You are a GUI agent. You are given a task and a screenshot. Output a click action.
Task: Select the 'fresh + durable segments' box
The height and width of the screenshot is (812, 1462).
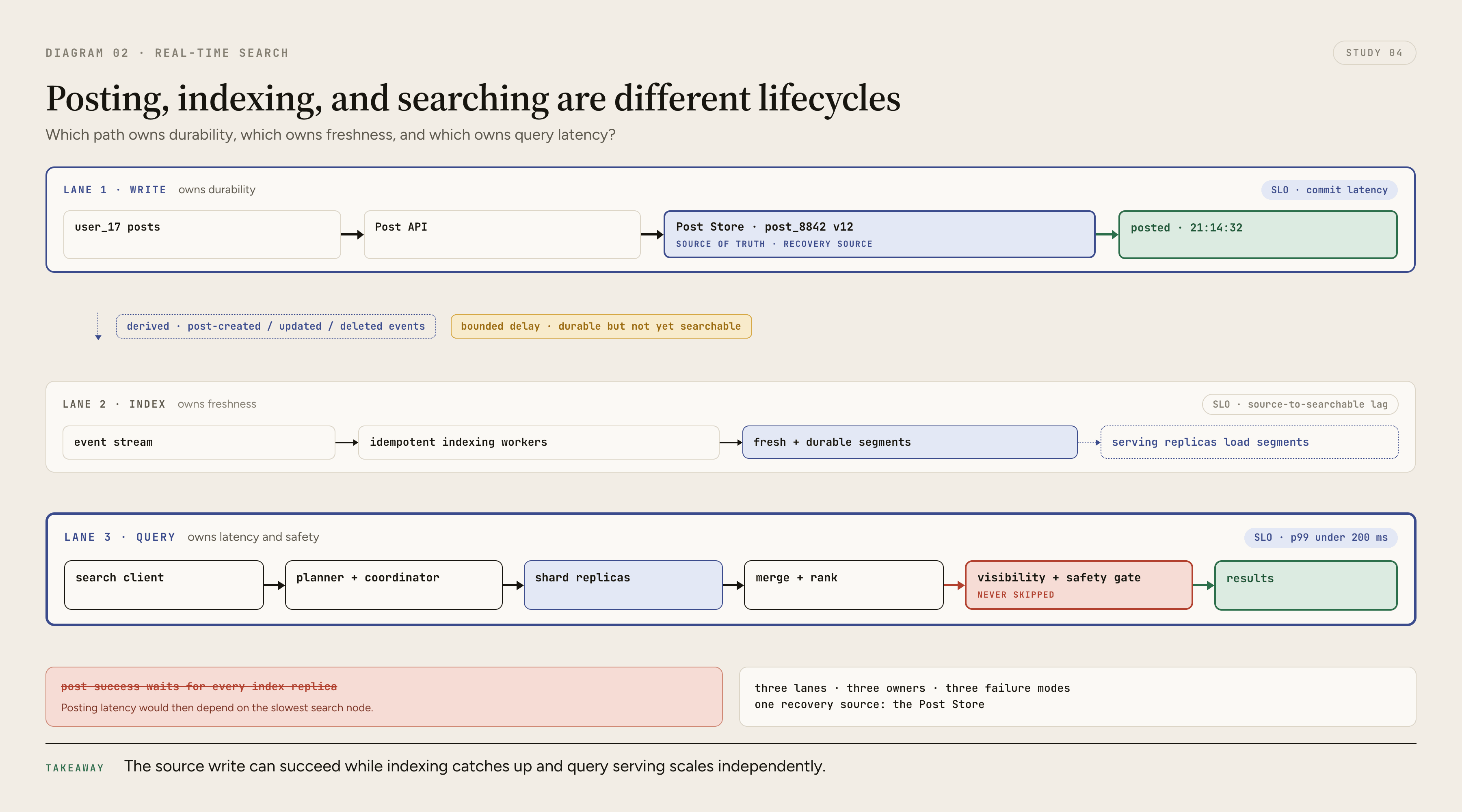coord(910,442)
